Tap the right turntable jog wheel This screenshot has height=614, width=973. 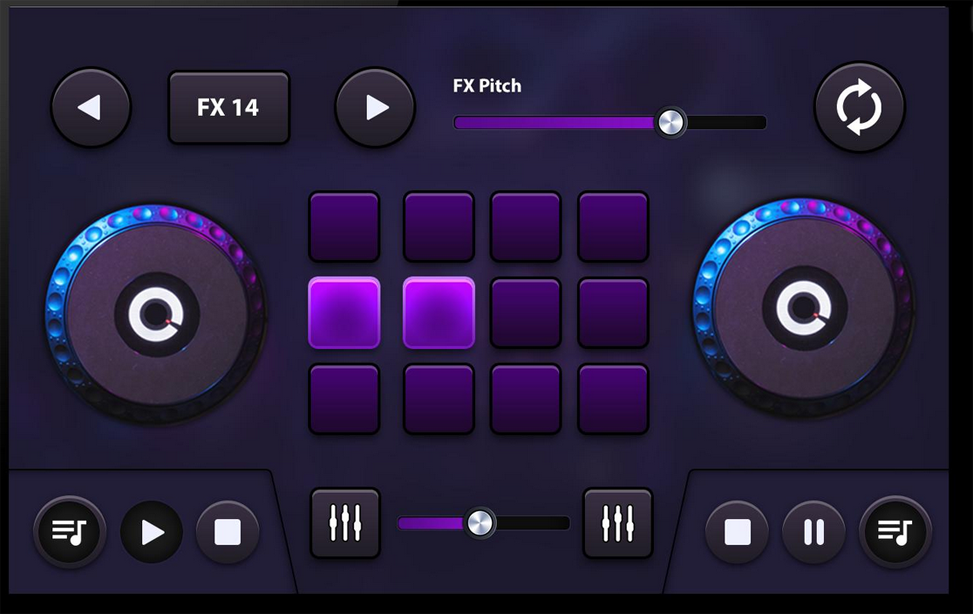coord(804,307)
